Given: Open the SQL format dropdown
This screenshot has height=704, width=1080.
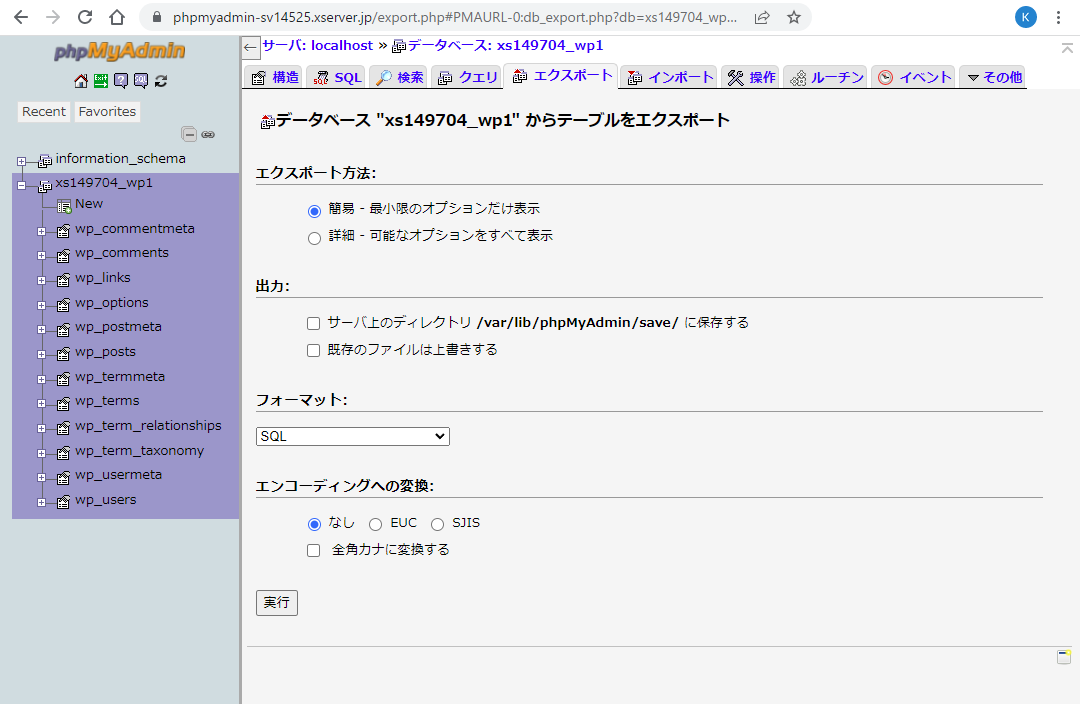Looking at the screenshot, I should click(352, 436).
